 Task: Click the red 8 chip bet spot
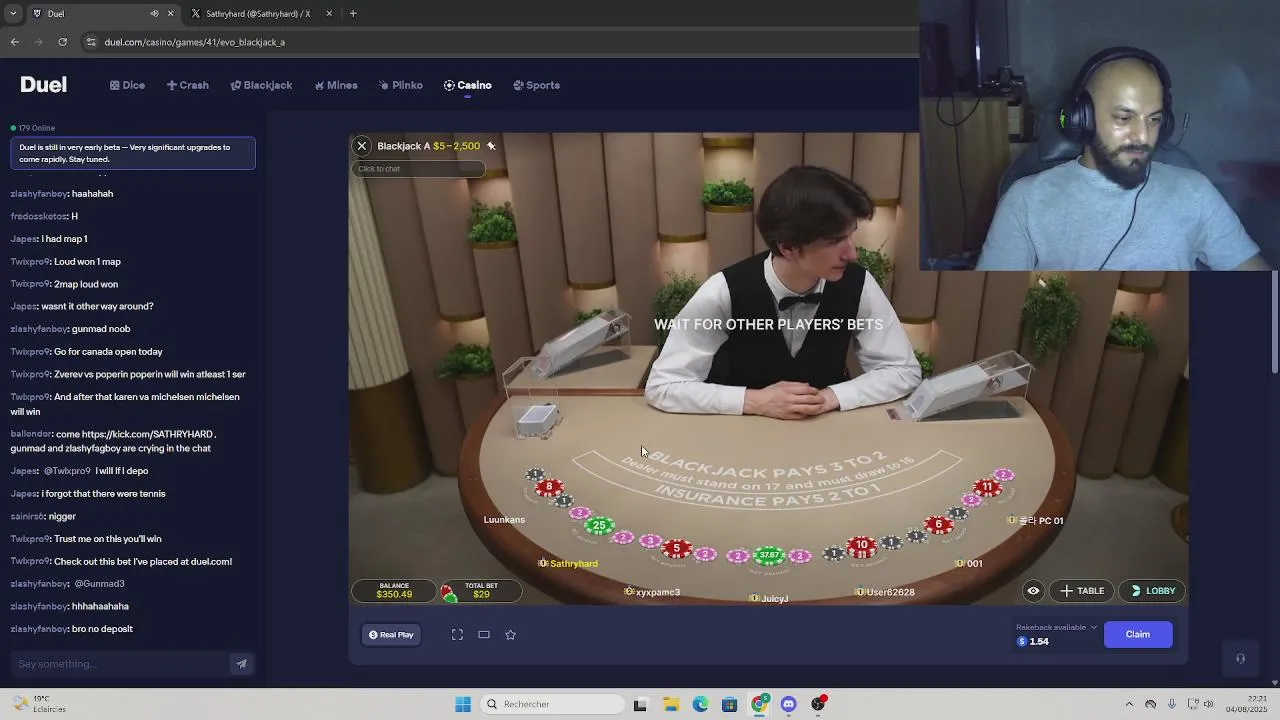click(x=549, y=488)
